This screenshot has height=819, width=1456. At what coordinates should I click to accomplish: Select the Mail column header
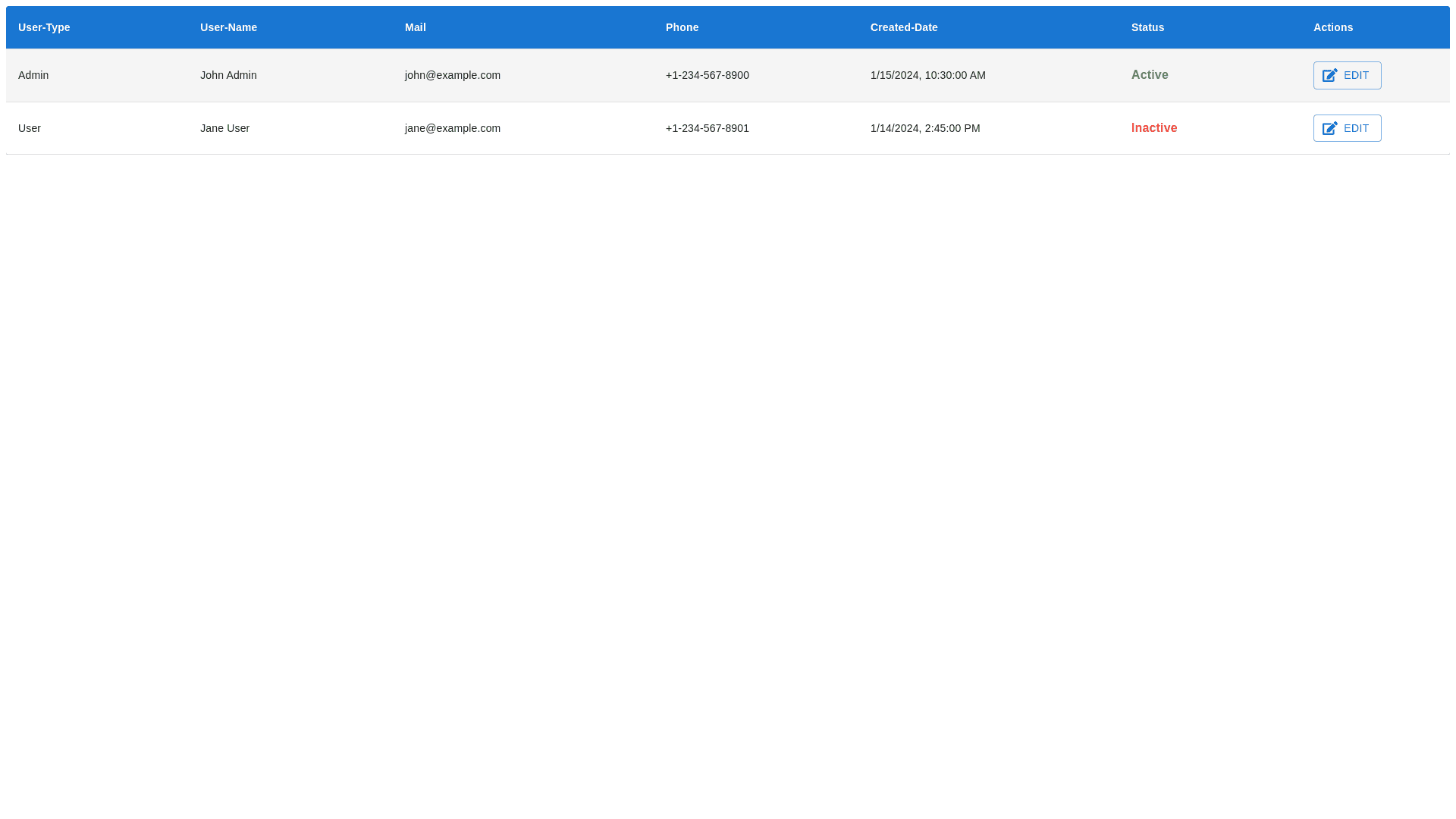click(415, 27)
